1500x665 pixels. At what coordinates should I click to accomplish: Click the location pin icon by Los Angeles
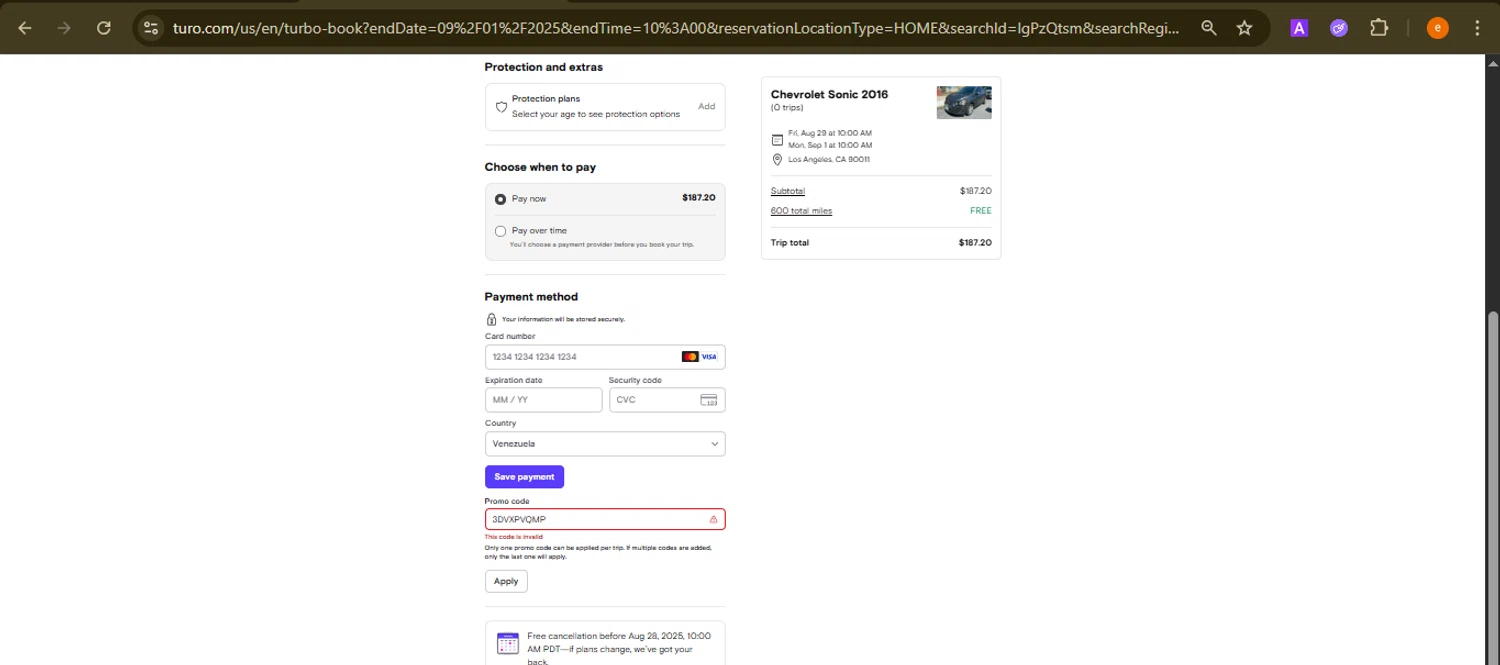coord(777,159)
